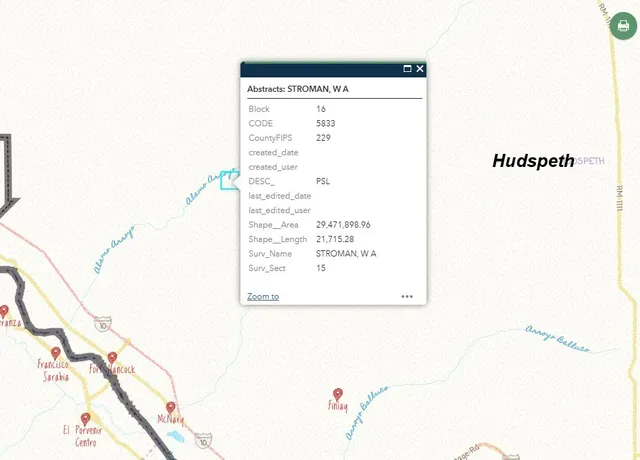Screen dimensions: 640x460
Task: Close the STROMAN, W A popup
Action: [420, 69]
